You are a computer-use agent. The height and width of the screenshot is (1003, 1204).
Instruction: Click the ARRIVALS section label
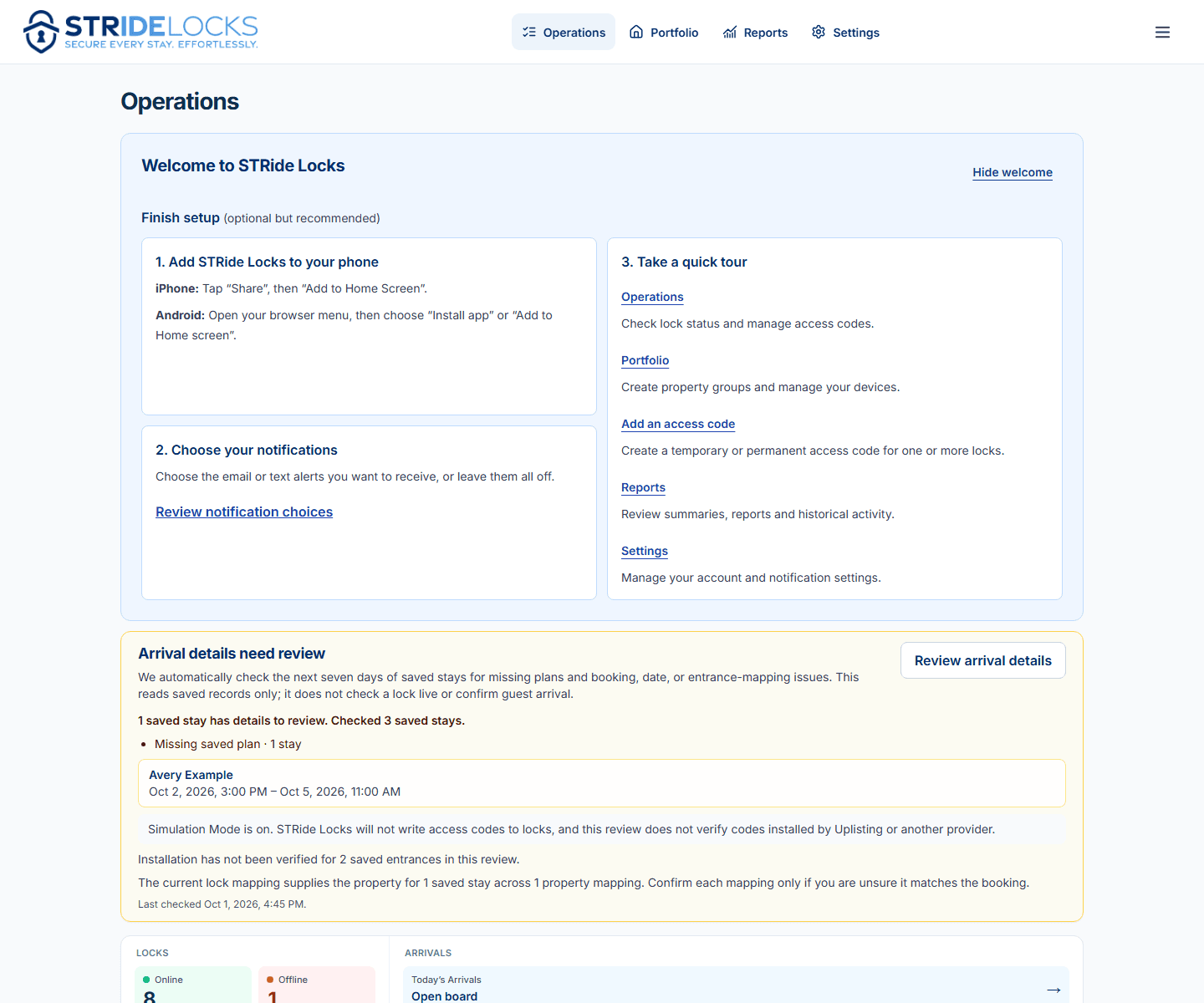tap(428, 953)
